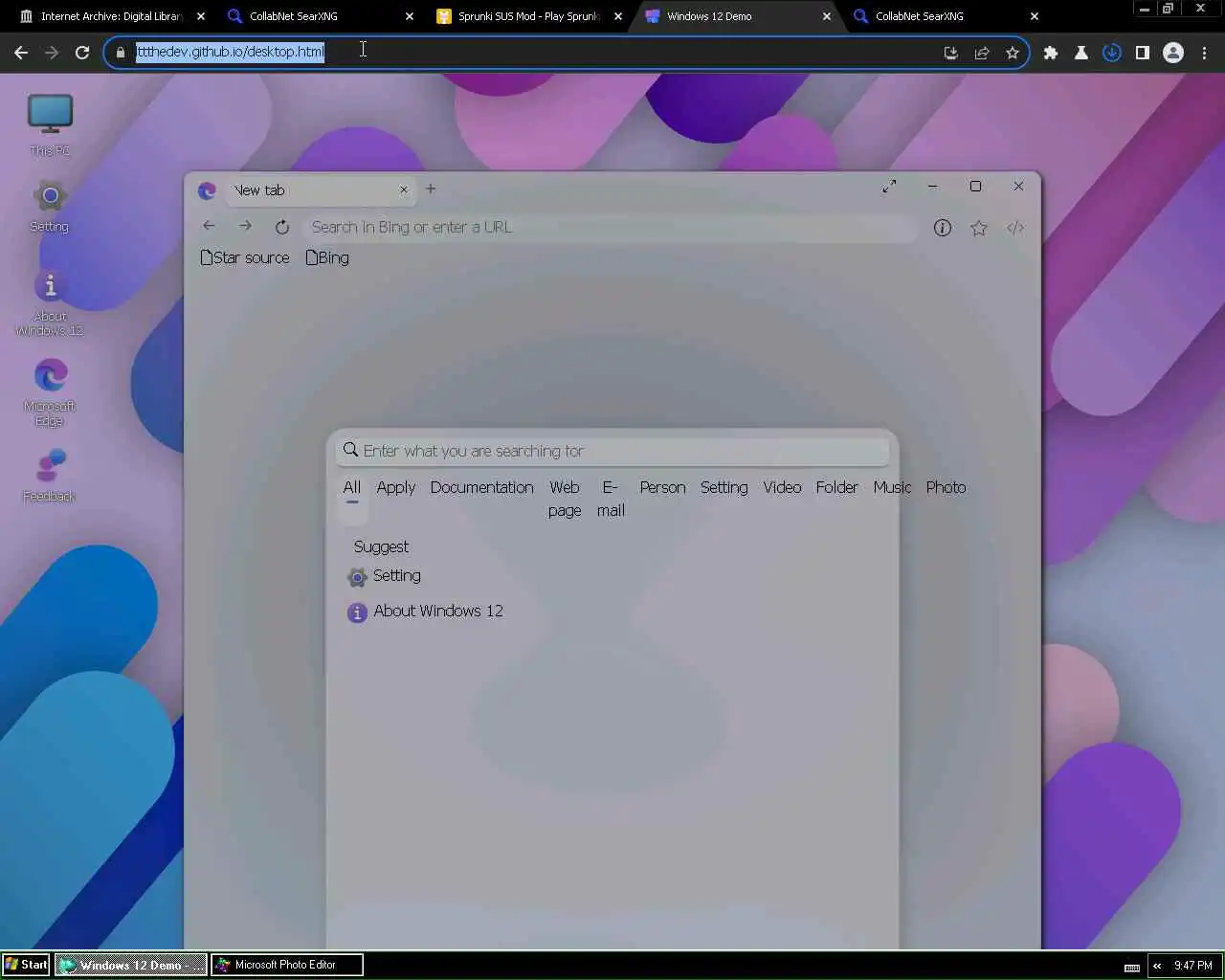This screenshot has height=980, width=1225.
Task: Open the Setting desktop icon
Action: tap(50, 207)
